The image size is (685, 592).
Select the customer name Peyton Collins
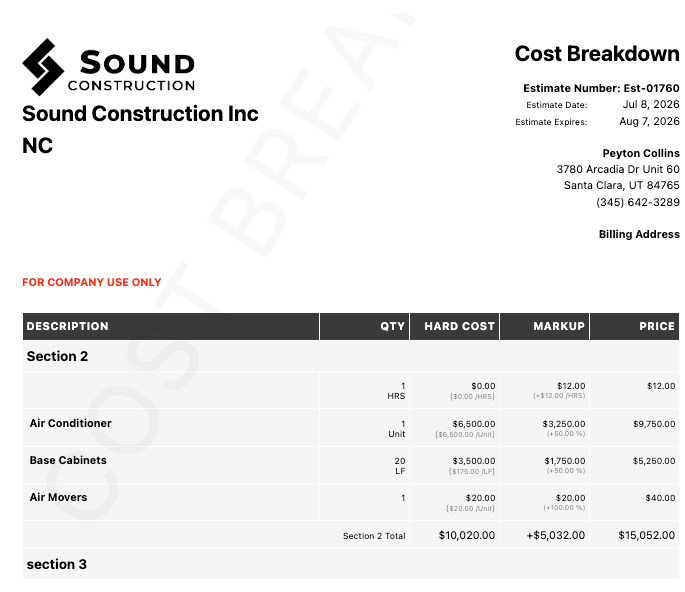(640, 153)
